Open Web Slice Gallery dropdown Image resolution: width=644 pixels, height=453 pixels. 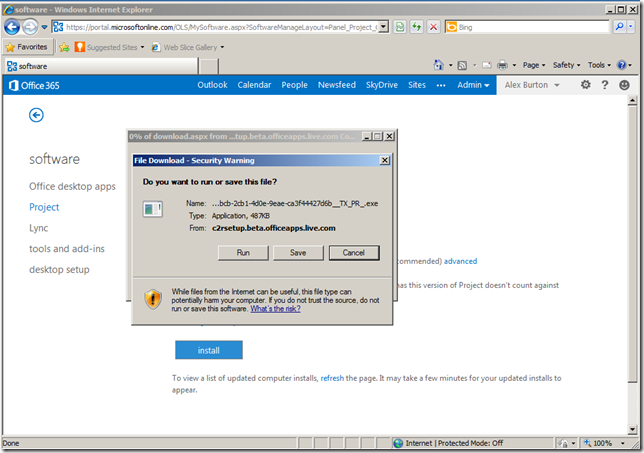coord(188,47)
